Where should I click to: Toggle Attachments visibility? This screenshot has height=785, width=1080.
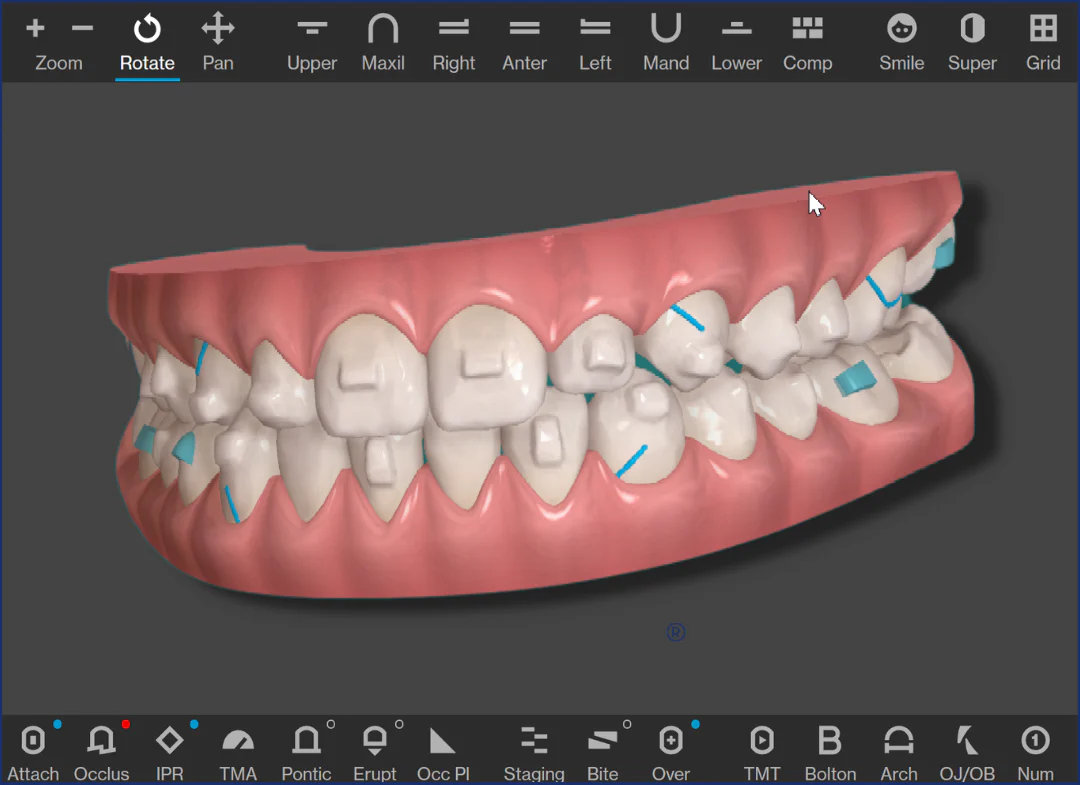coord(33,752)
